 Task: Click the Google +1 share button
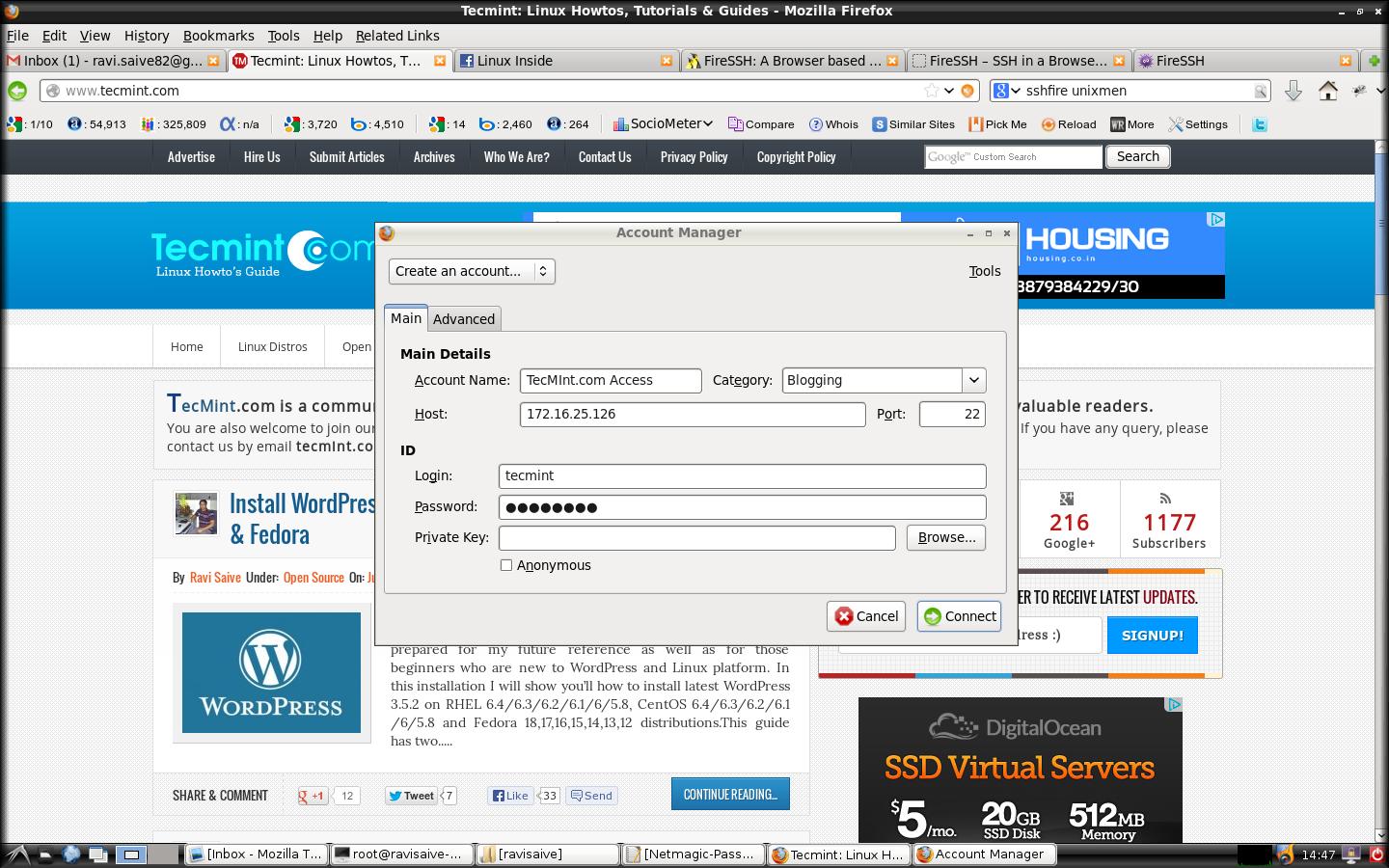(313, 796)
